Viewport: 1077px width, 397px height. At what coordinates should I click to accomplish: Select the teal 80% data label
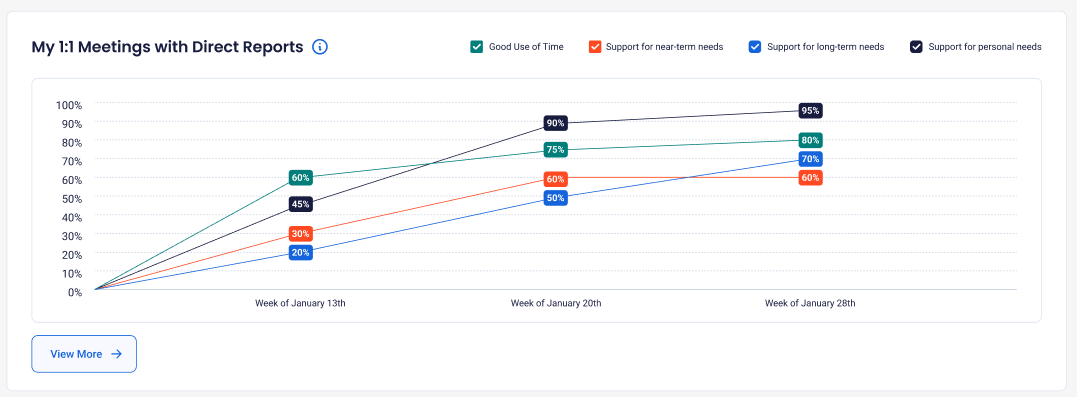coord(810,140)
